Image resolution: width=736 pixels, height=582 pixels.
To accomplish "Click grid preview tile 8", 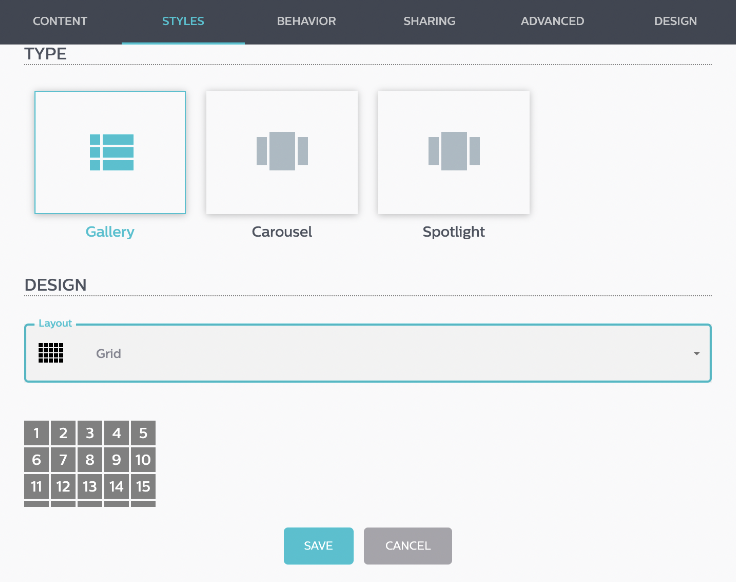I will coord(90,459).
